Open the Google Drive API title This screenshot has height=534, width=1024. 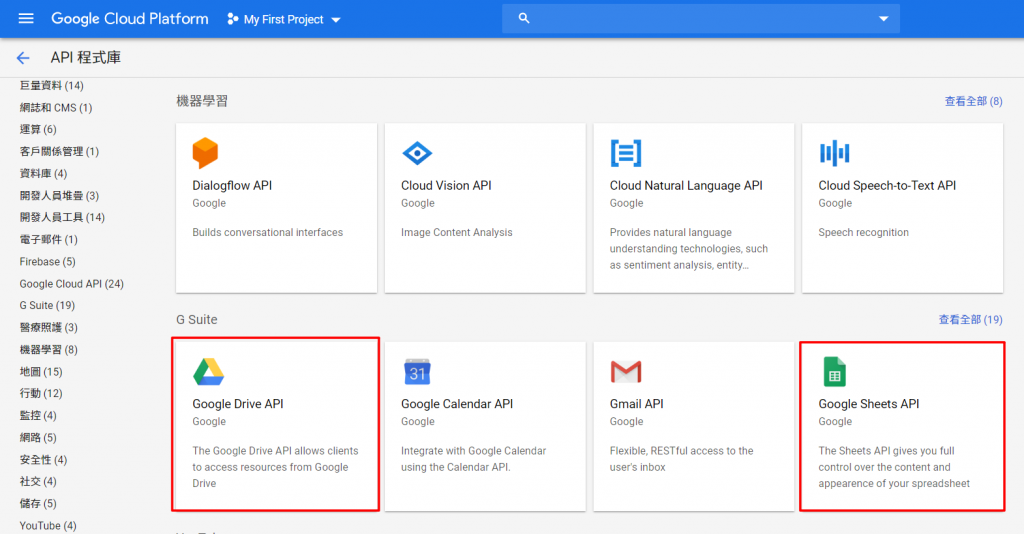pos(238,403)
